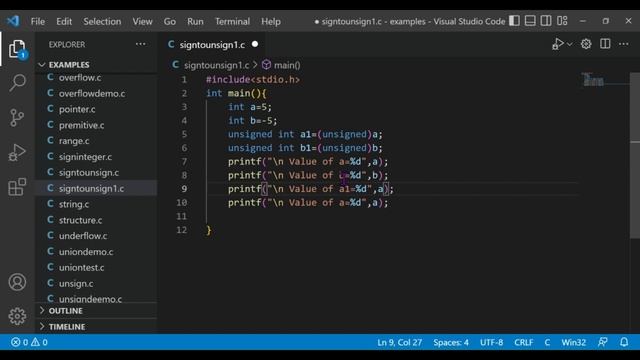
Task: Click signtounsign1.c in the breadcrumb
Action: point(216,65)
